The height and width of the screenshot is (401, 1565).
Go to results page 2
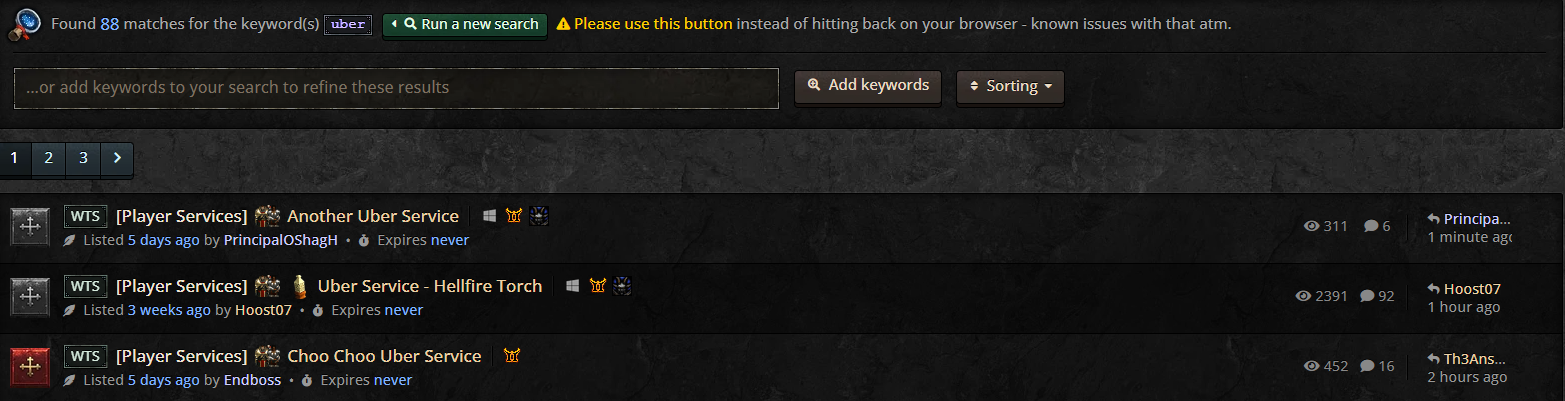pos(48,158)
